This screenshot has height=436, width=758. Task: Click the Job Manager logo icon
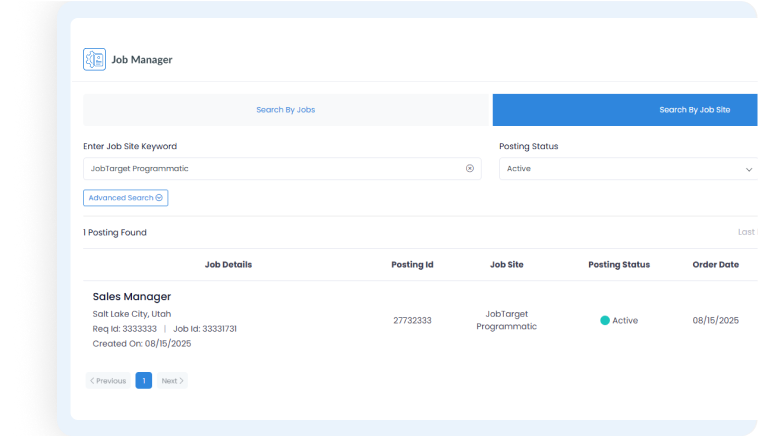[x=94, y=59]
